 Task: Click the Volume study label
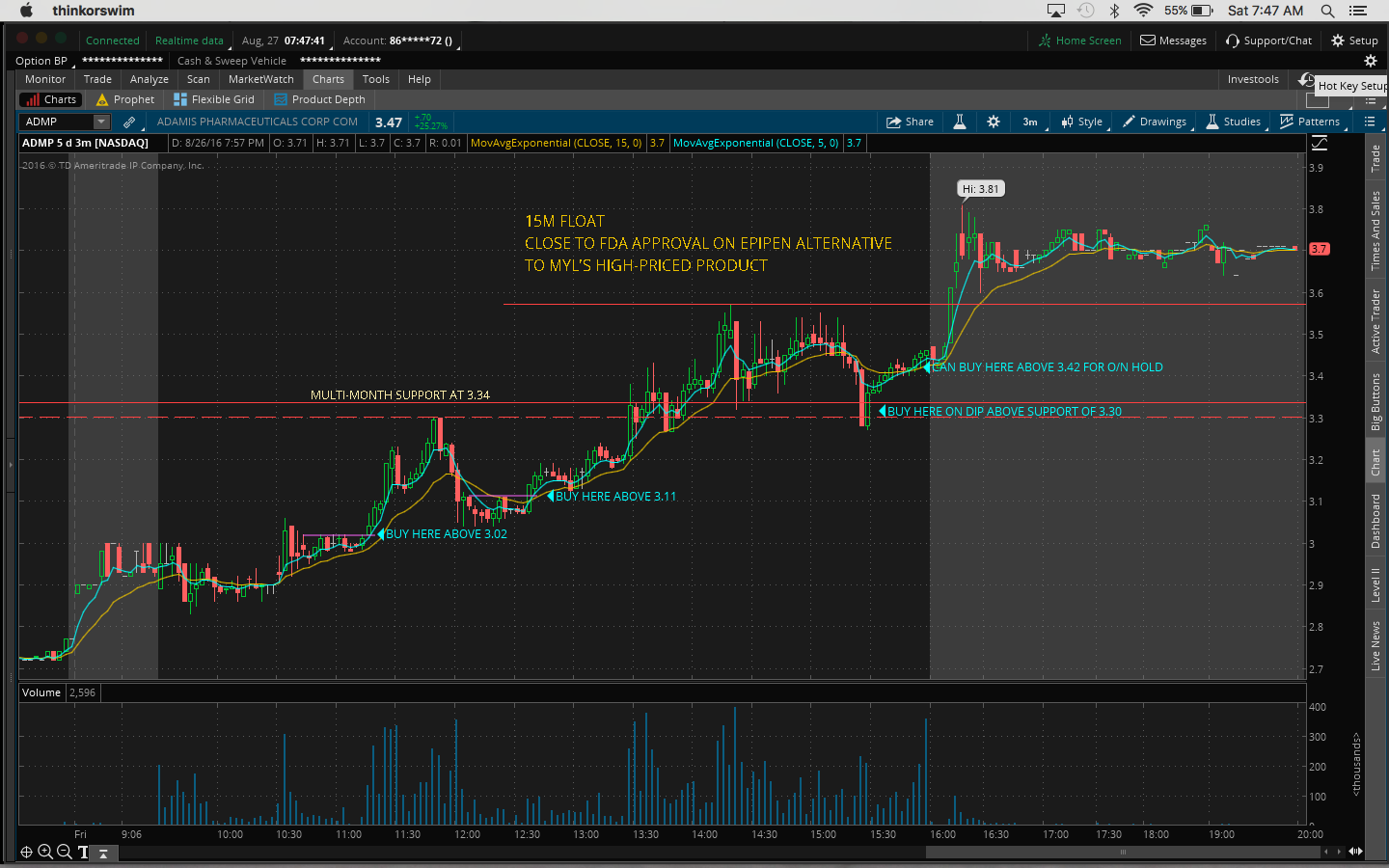tap(41, 692)
